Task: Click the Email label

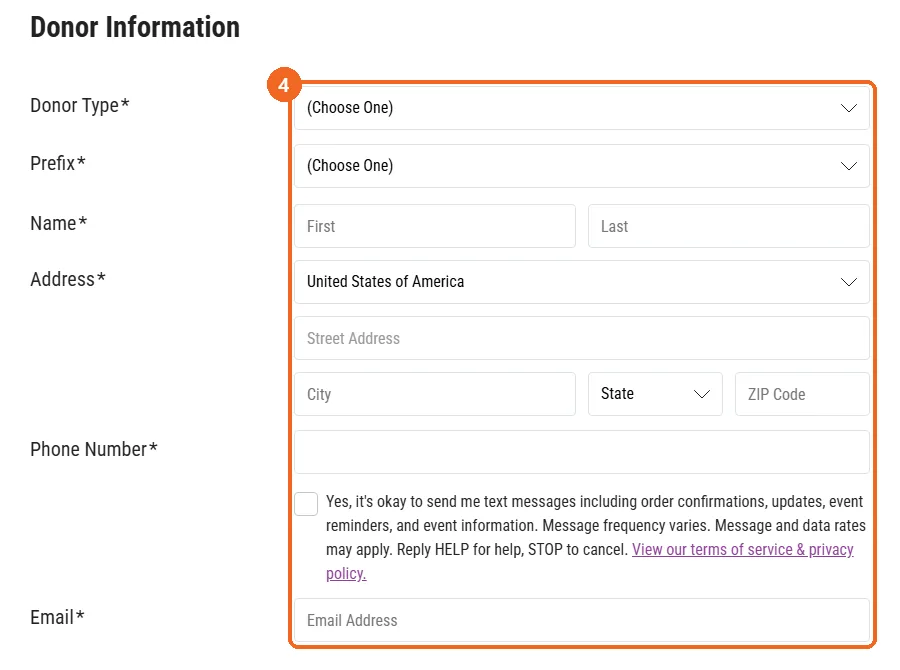Action: 57,617
